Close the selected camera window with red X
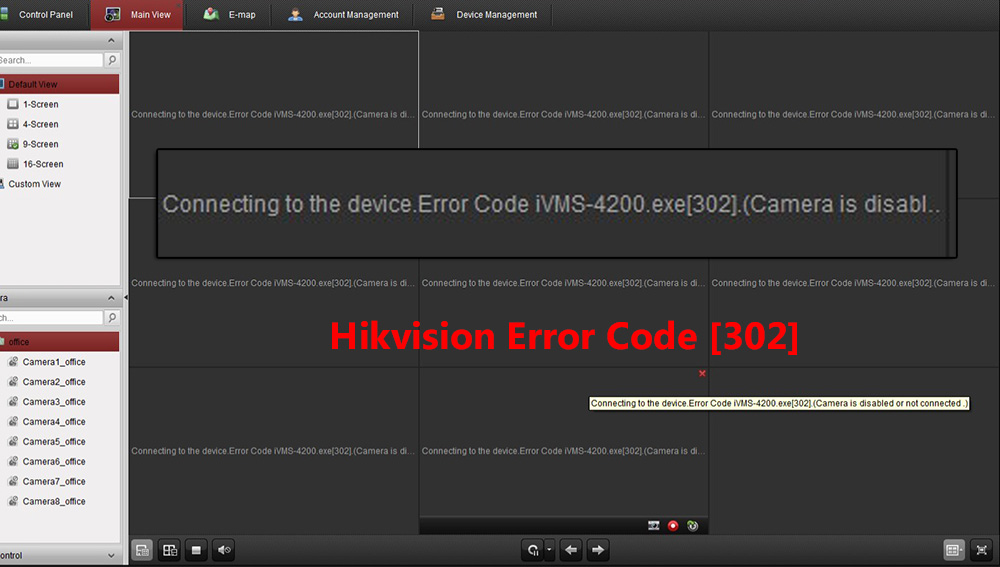This screenshot has height=567, width=1000. (702, 373)
